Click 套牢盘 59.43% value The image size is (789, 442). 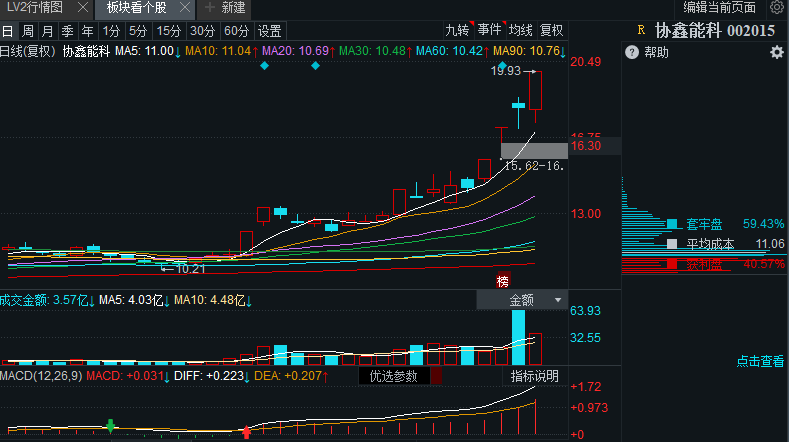point(763,224)
